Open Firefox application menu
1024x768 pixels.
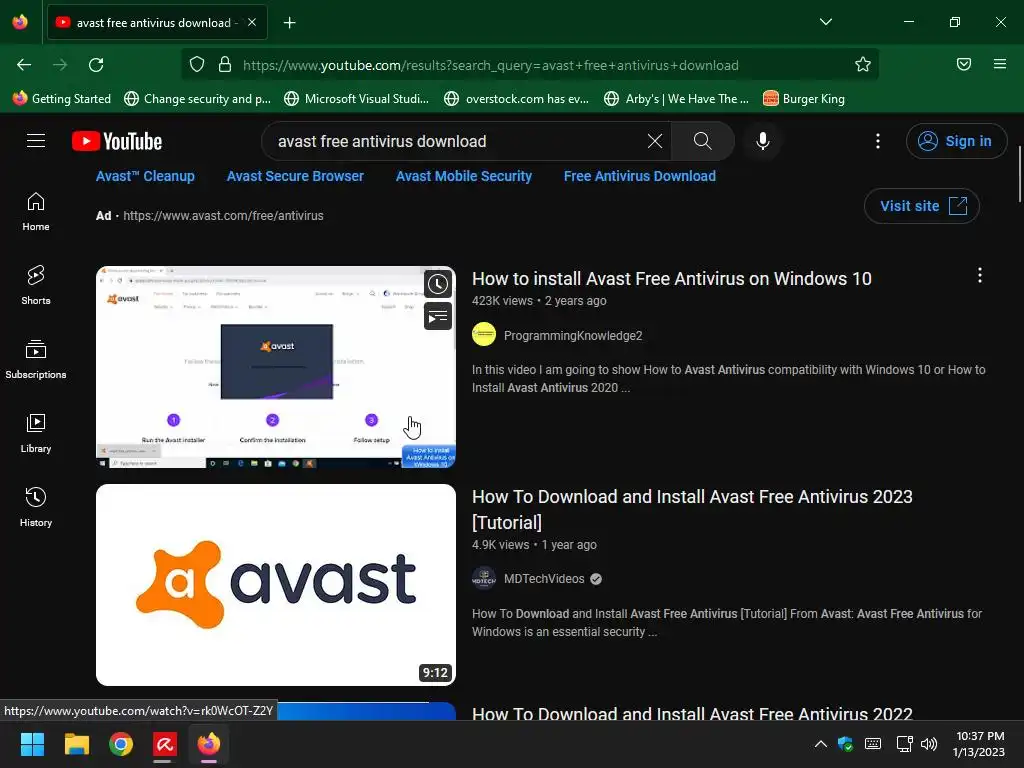pos(1000,64)
